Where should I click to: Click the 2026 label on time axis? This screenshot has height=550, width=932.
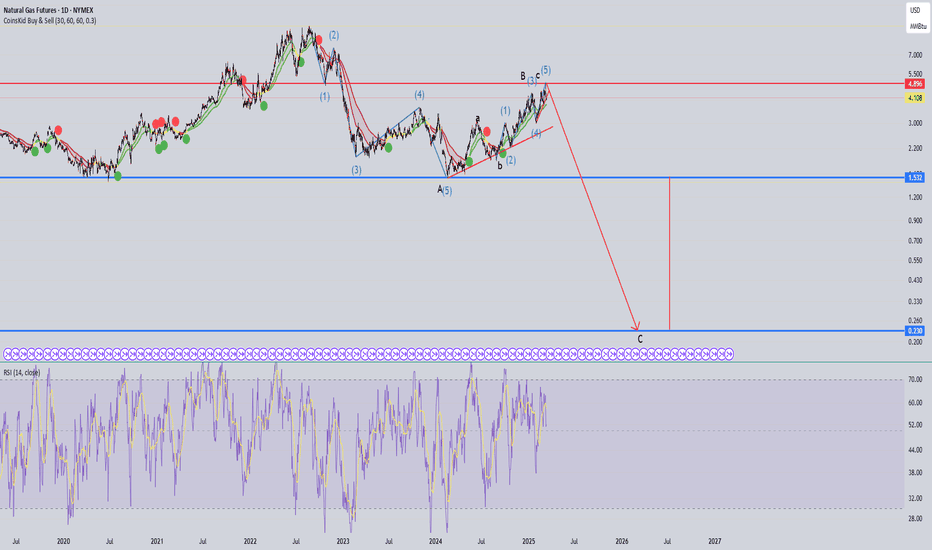click(622, 542)
